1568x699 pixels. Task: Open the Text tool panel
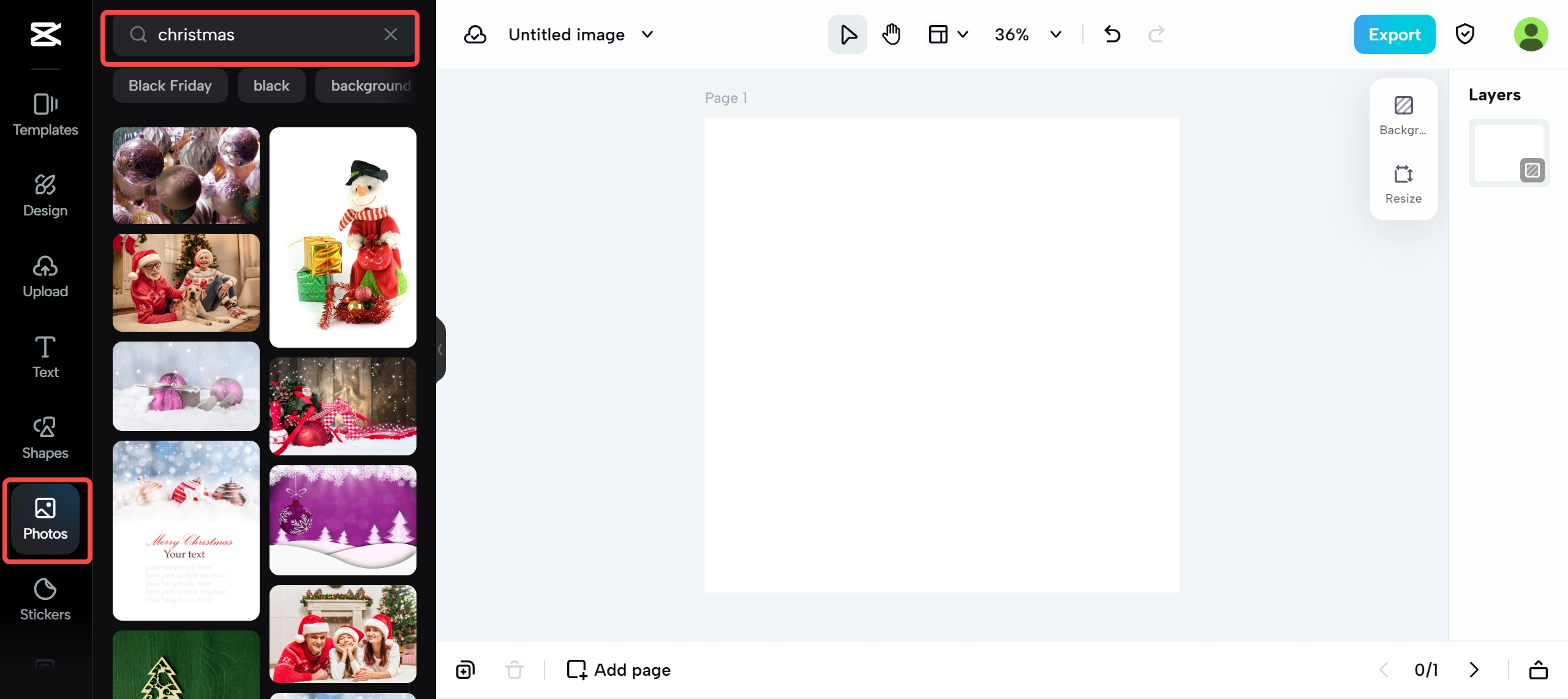click(45, 357)
